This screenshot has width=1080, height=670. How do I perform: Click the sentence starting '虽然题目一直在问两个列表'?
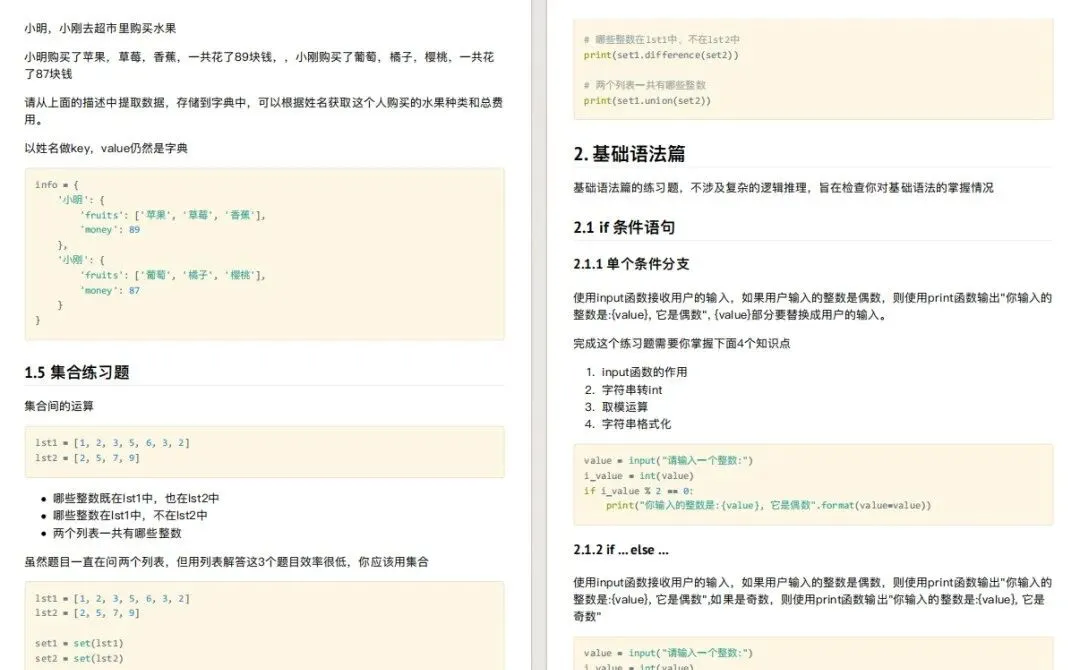coord(226,562)
